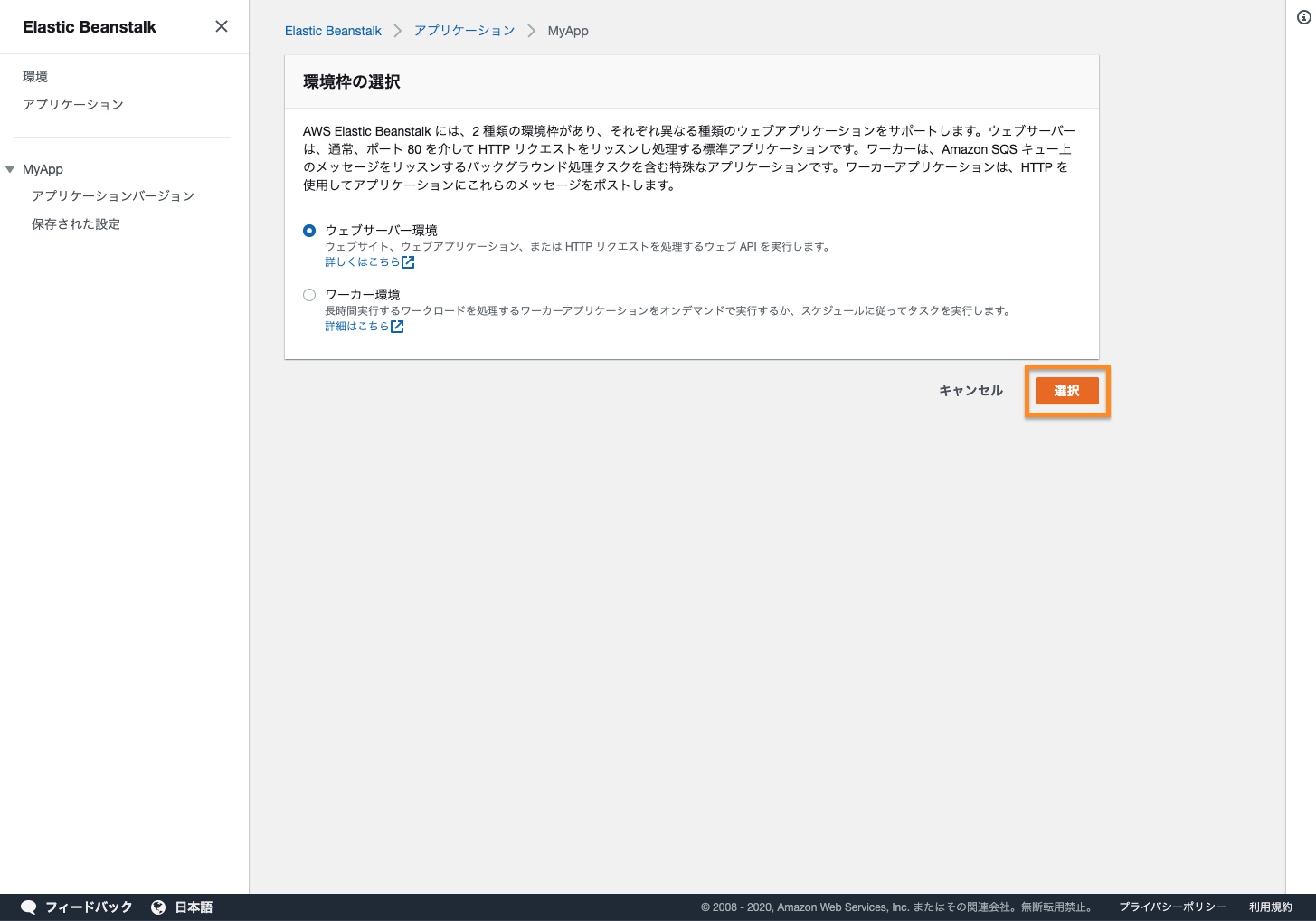
Task: Close the Elastic Beanstalk side panel
Action: click(221, 26)
